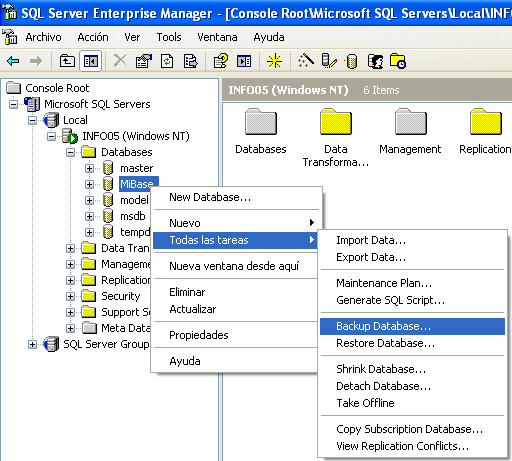The height and width of the screenshot is (461, 512).
Task: Expand the master database node
Action: 89,168
